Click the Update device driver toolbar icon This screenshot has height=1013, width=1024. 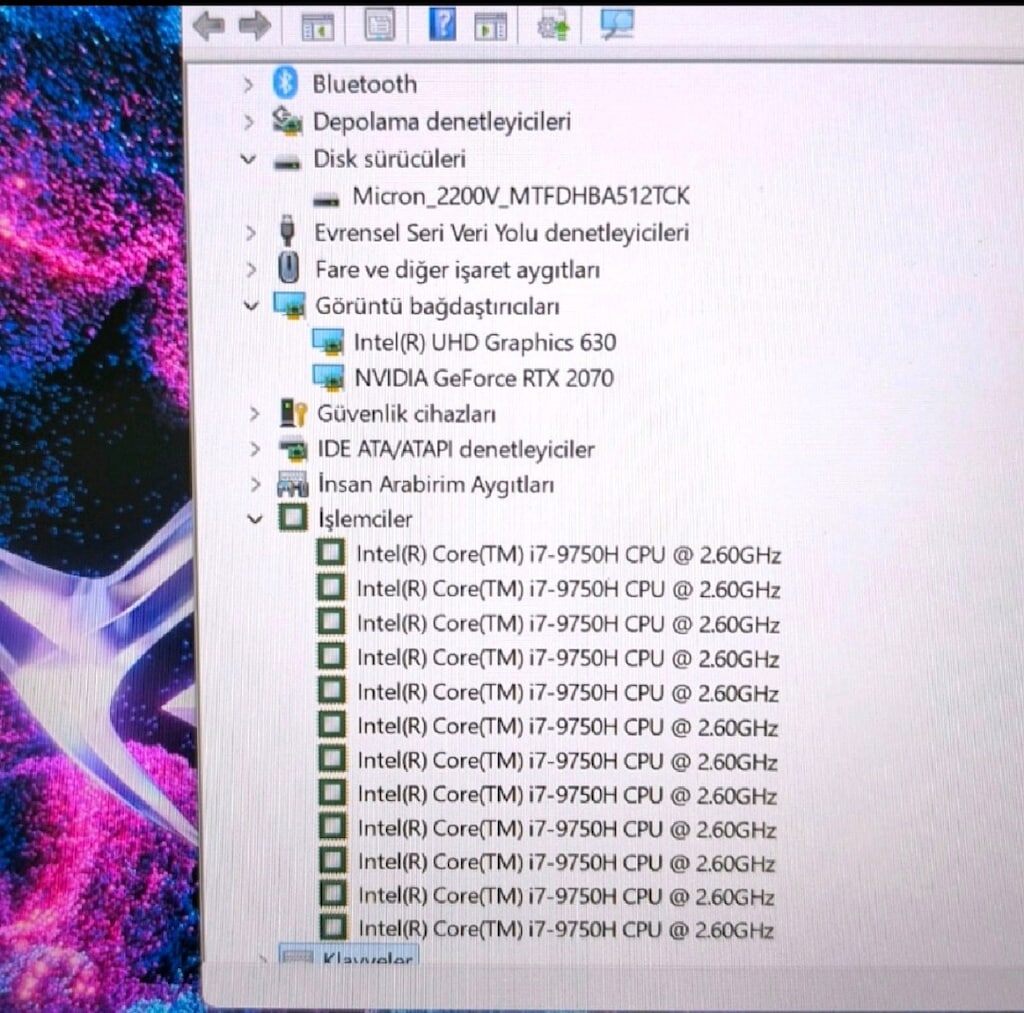click(552, 26)
